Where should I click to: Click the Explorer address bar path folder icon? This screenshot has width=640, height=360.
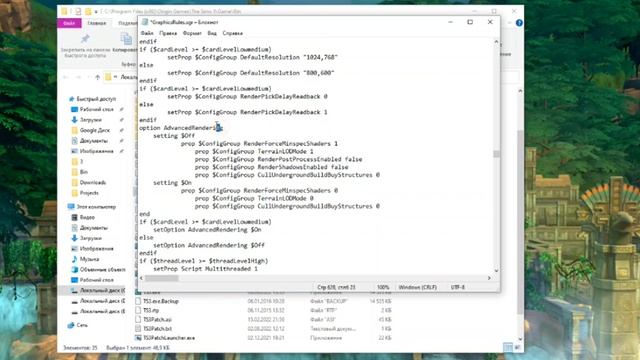108,77
